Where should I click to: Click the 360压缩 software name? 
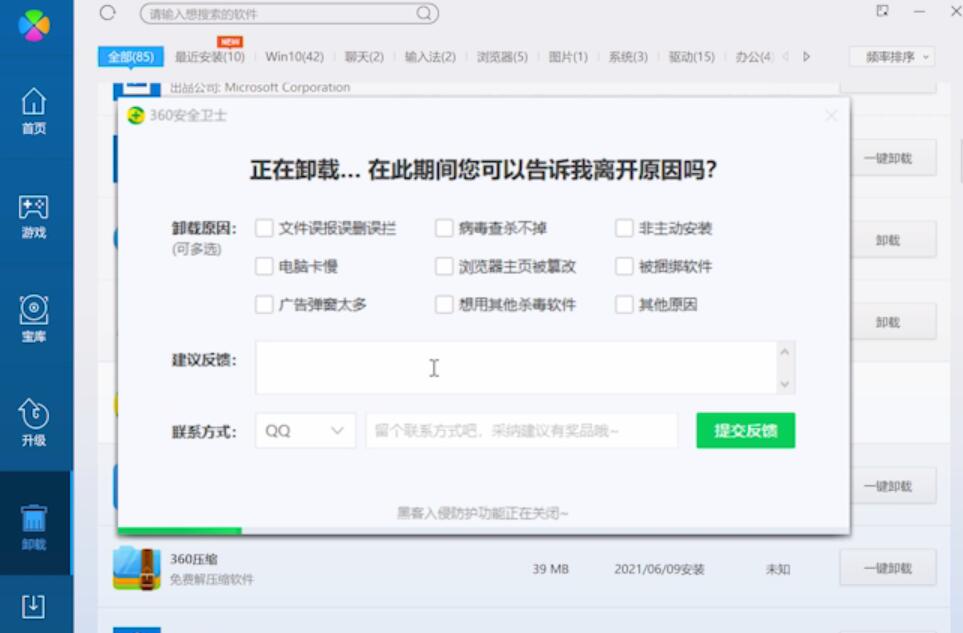tap(194, 559)
